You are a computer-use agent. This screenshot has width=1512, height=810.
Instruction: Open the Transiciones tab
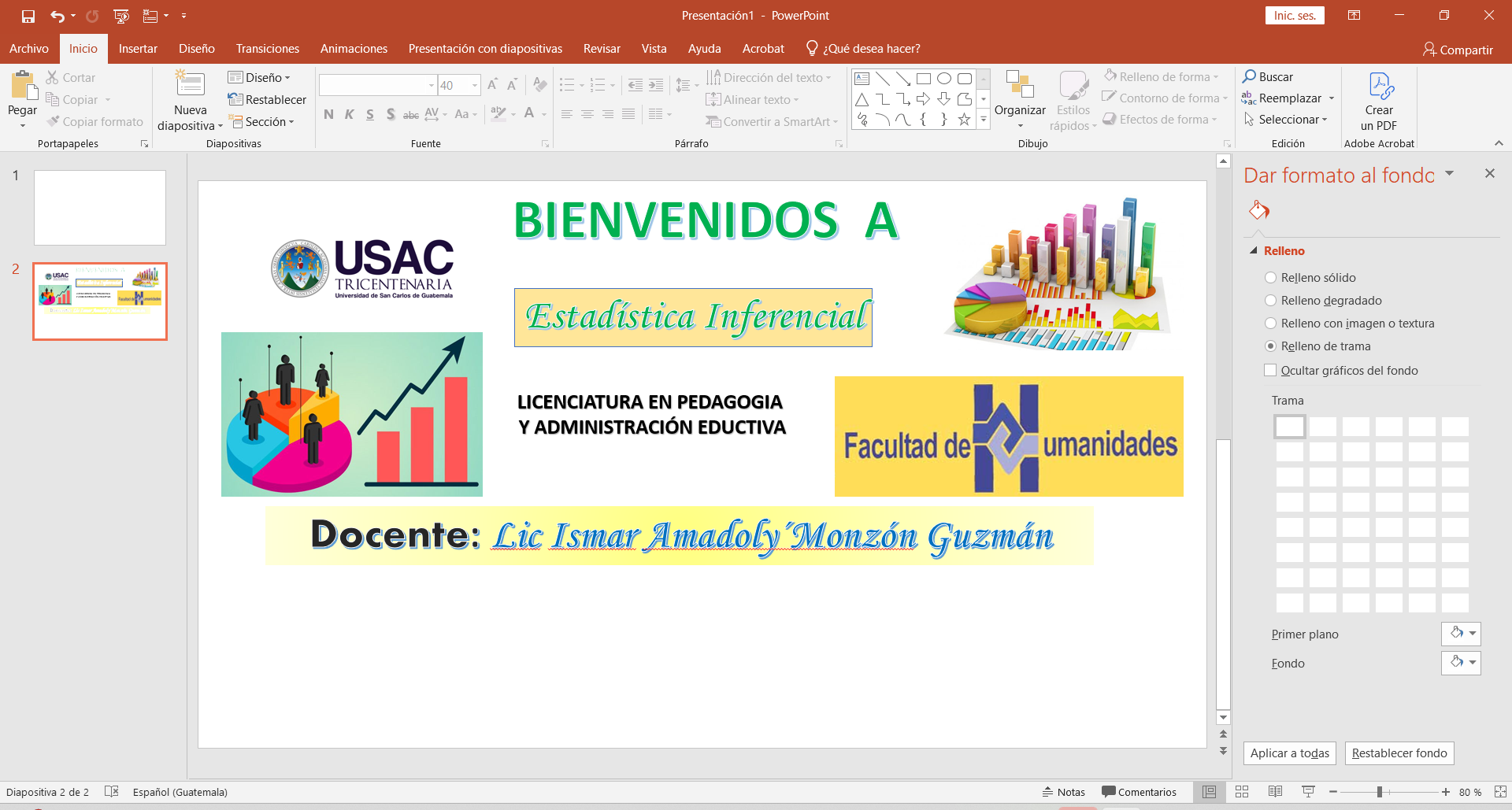point(267,49)
